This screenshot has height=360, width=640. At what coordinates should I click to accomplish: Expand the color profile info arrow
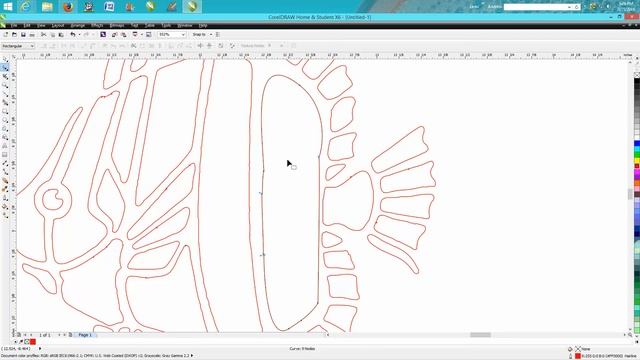[x=192, y=356]
